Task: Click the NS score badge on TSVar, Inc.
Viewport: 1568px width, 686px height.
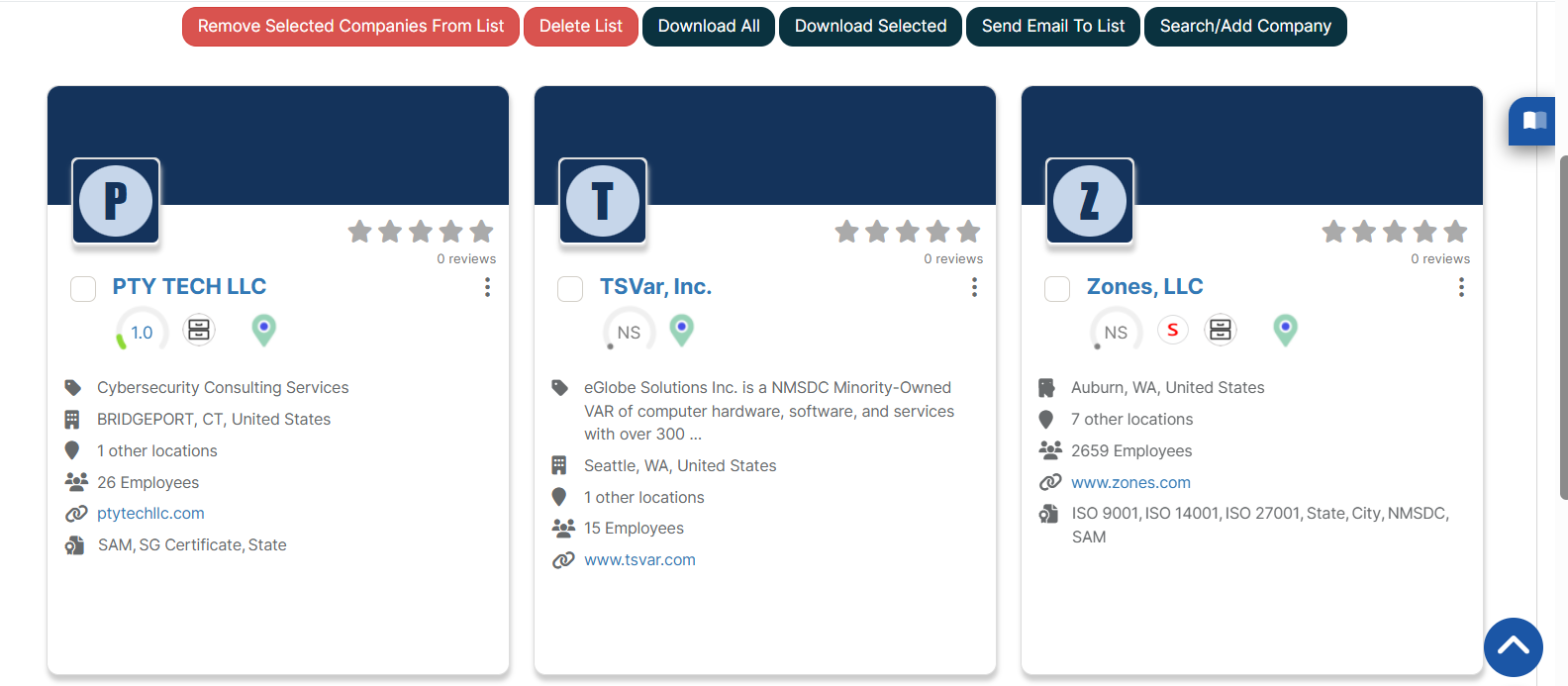Action: (629, 332)
